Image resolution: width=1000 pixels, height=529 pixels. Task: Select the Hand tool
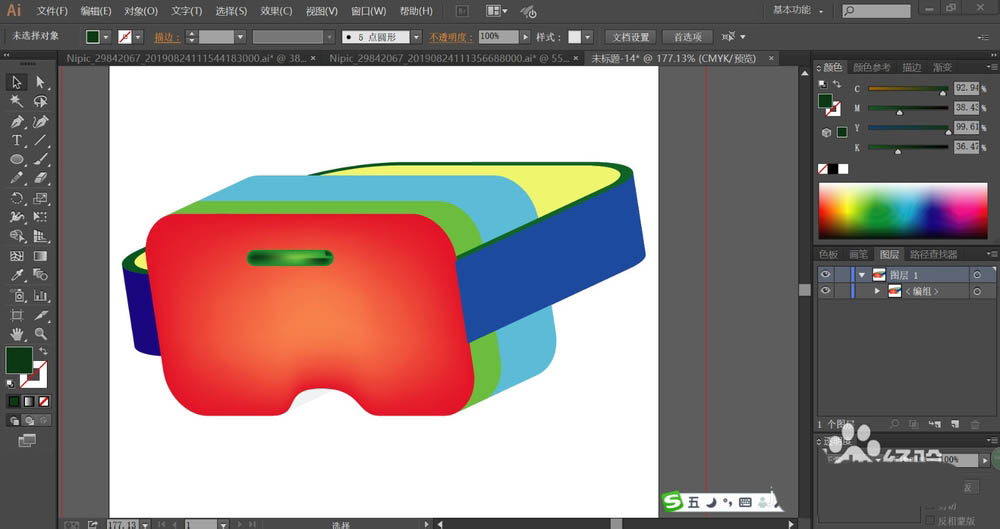click(17, 334)
